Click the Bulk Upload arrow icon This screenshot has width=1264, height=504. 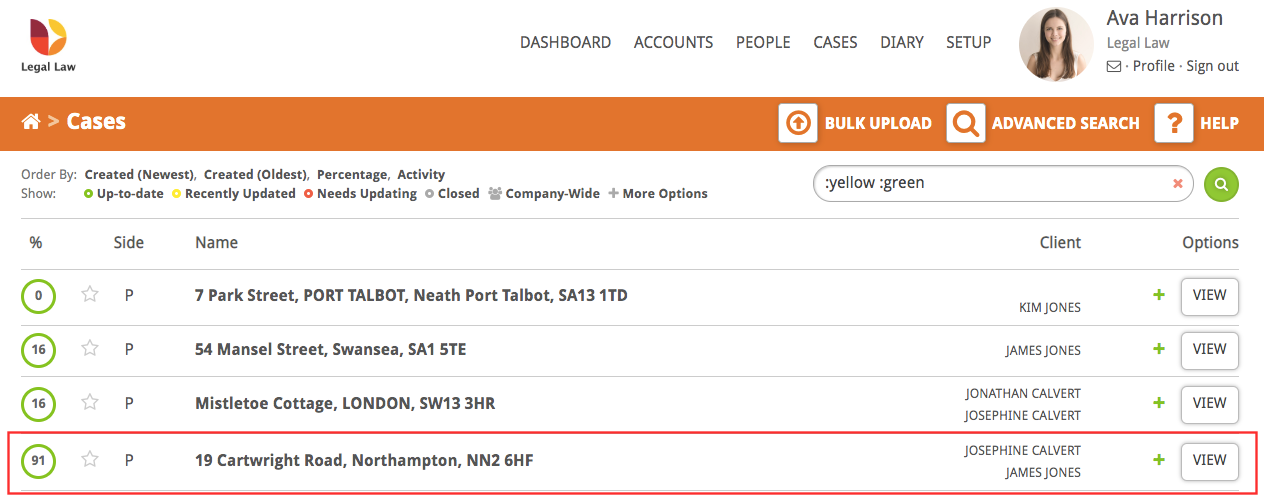[x=798, y=123]
